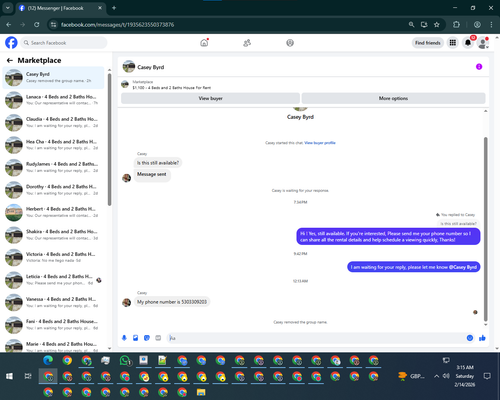500x400 pixels.
Task: Choose a sticker icon
Action: (147, 338)
